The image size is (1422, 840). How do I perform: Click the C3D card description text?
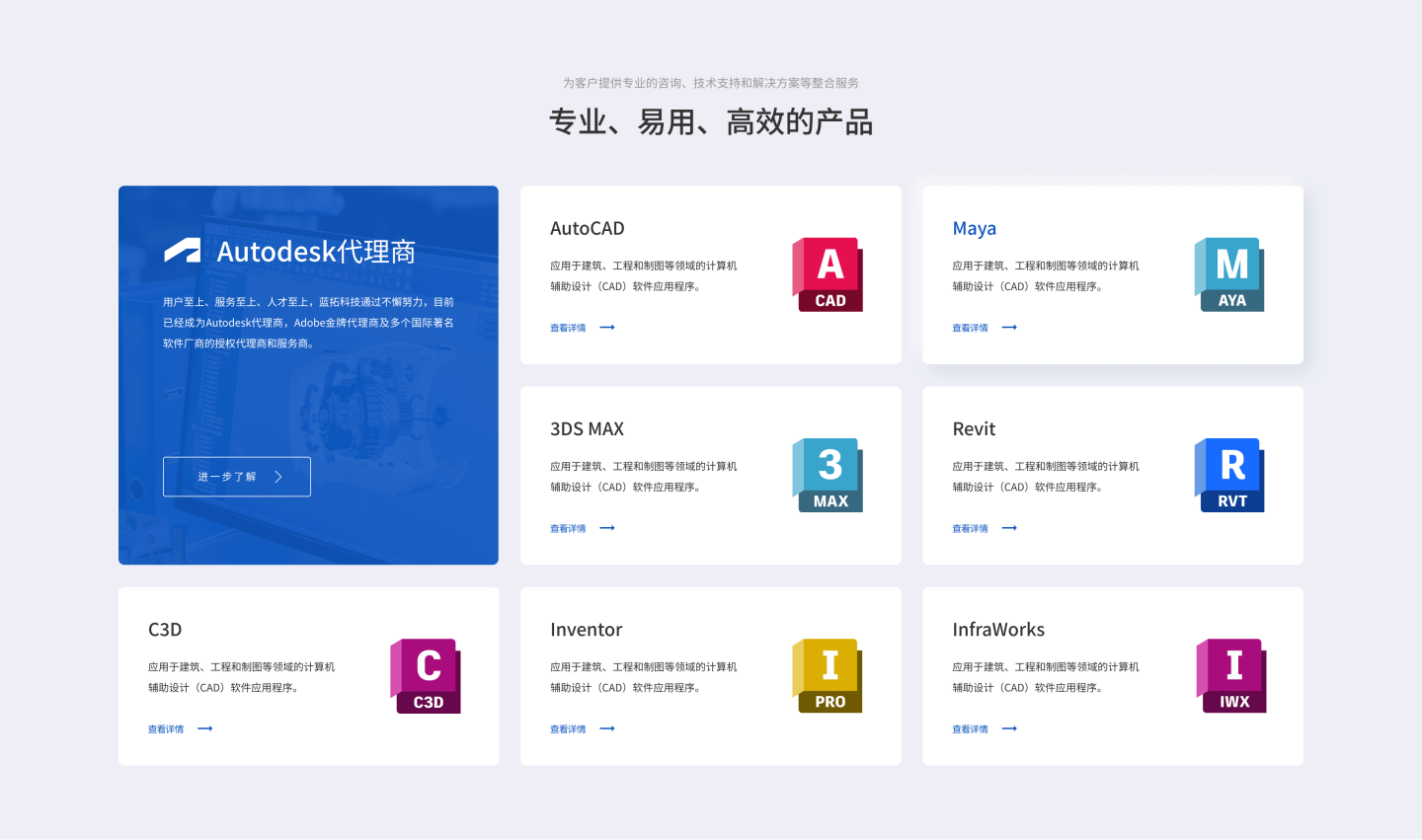pyautogui.click(x=242, y=677)
